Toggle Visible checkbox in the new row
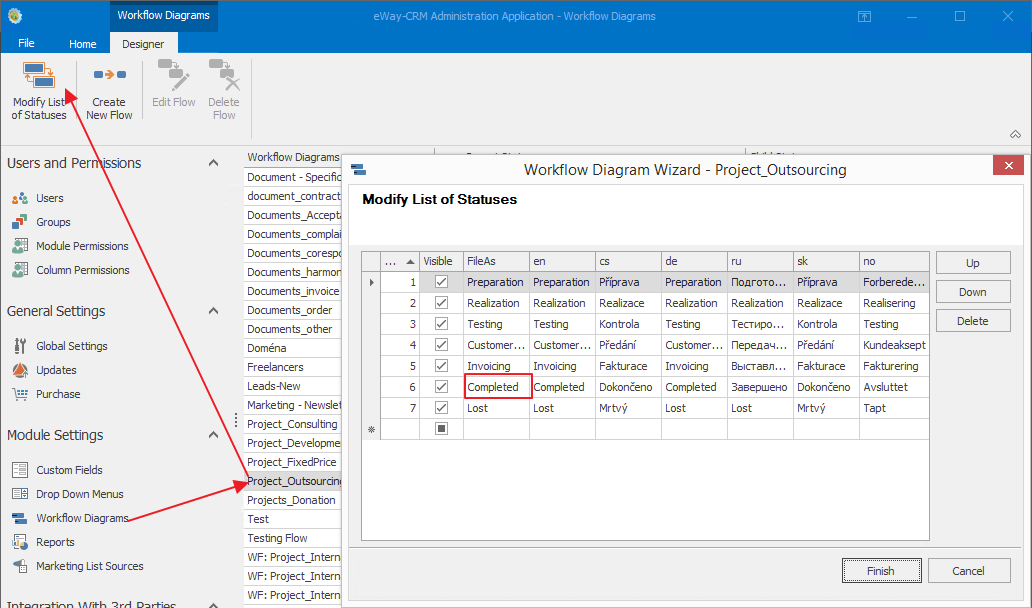The image size is (1032, 608). [442, 429]
